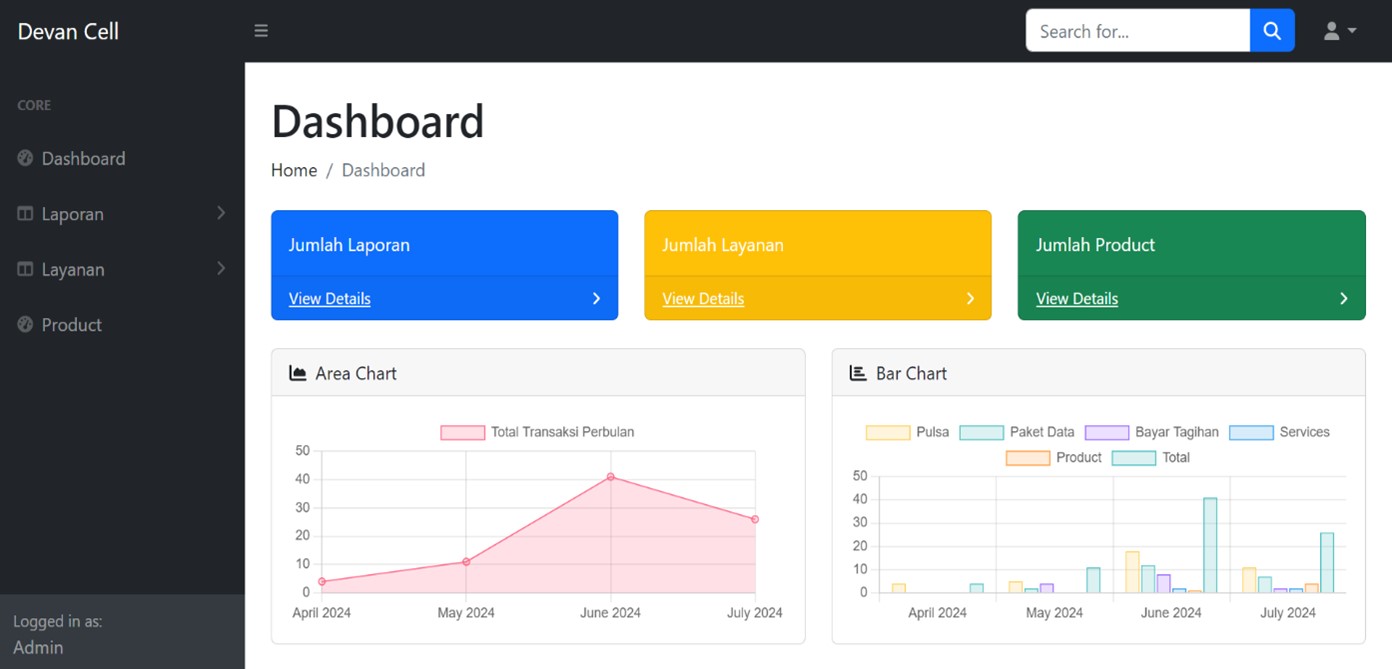Click the arrow on Jumlah Laporan card
Screen dimensions: 1392x669
[596, 298]
